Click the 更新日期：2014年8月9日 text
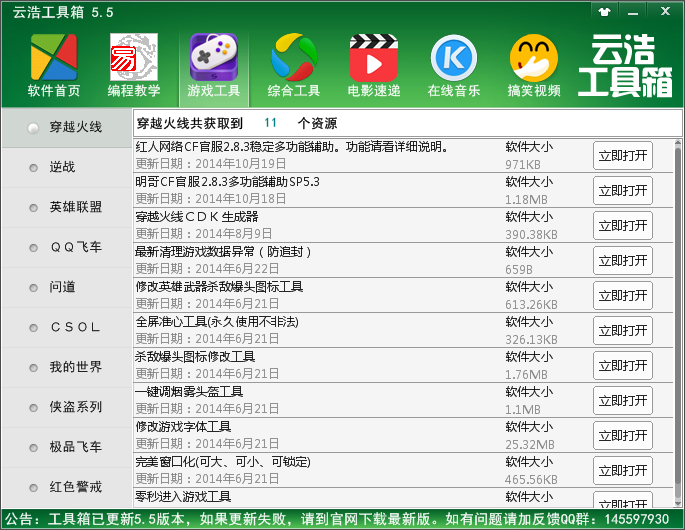The width and height of the screenshot is (685, 530). (x=204, y=234)
